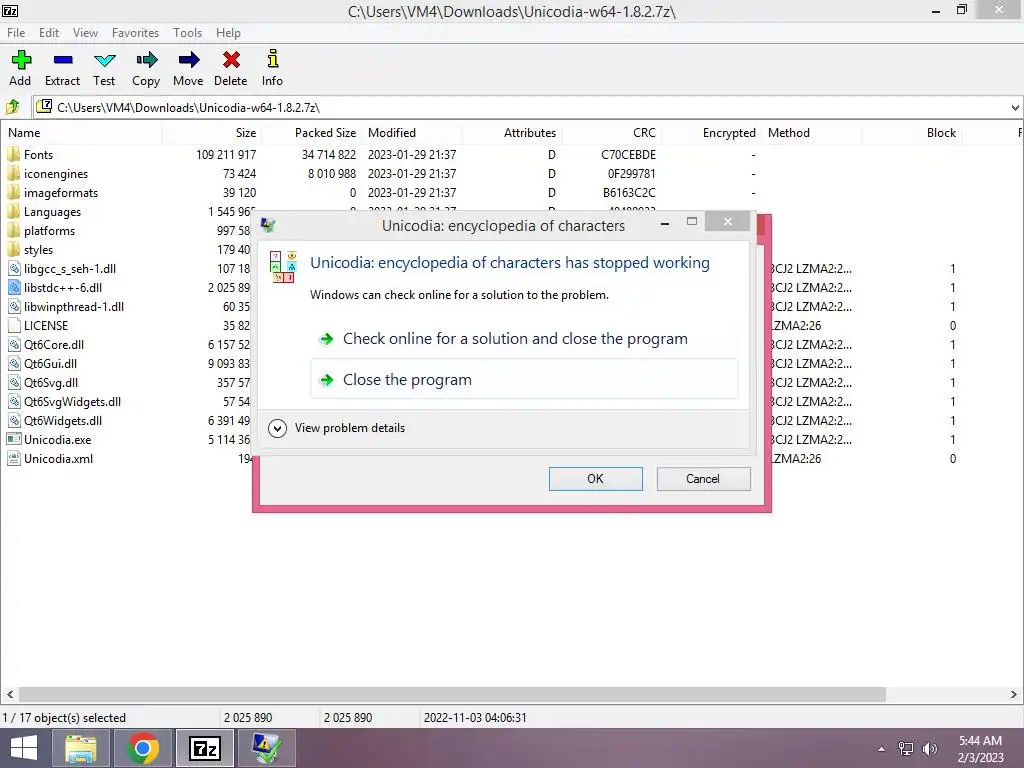Select the platforms folder icon

click(14, 231)
